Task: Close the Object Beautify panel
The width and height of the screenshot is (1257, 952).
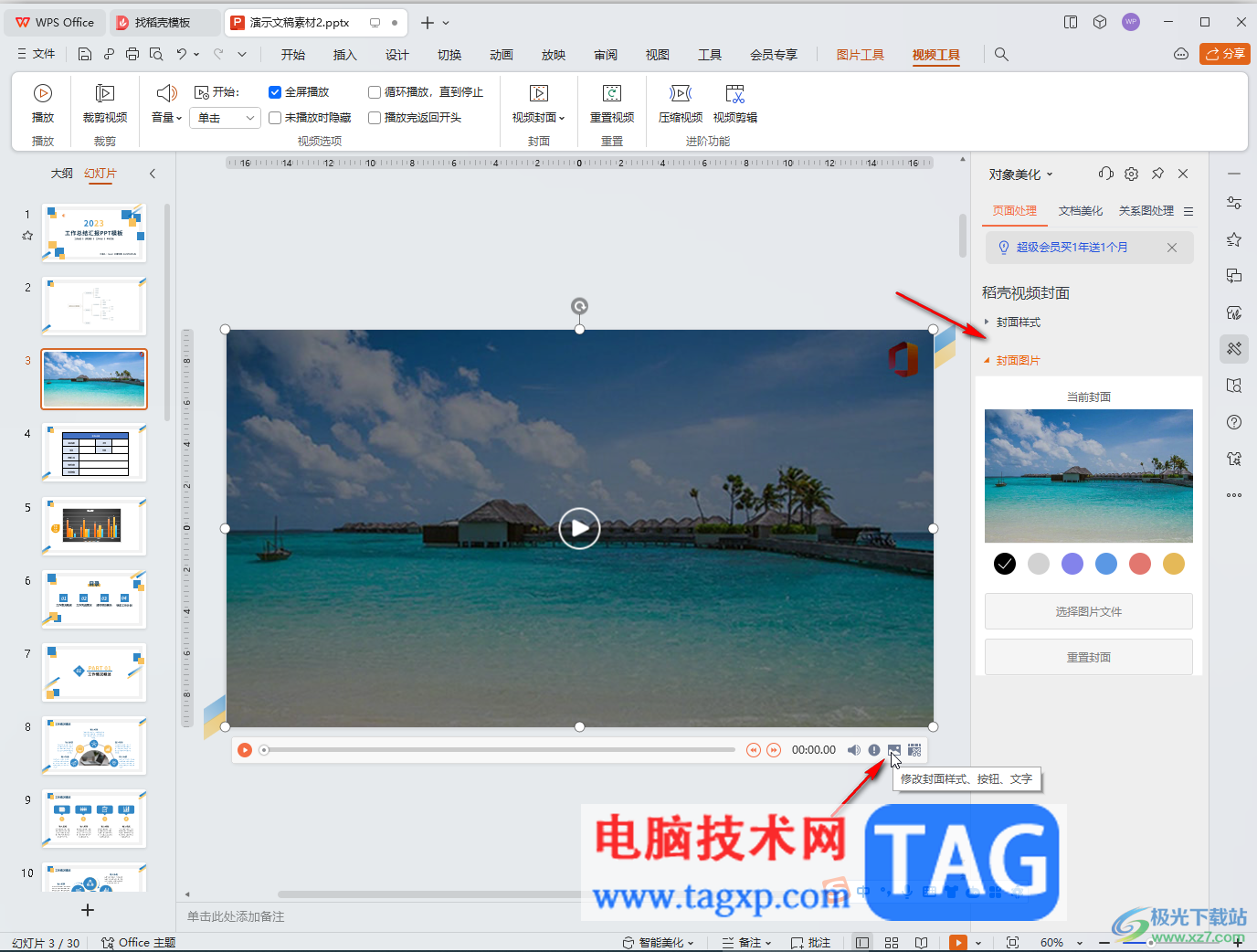Action: point(1183,174)
